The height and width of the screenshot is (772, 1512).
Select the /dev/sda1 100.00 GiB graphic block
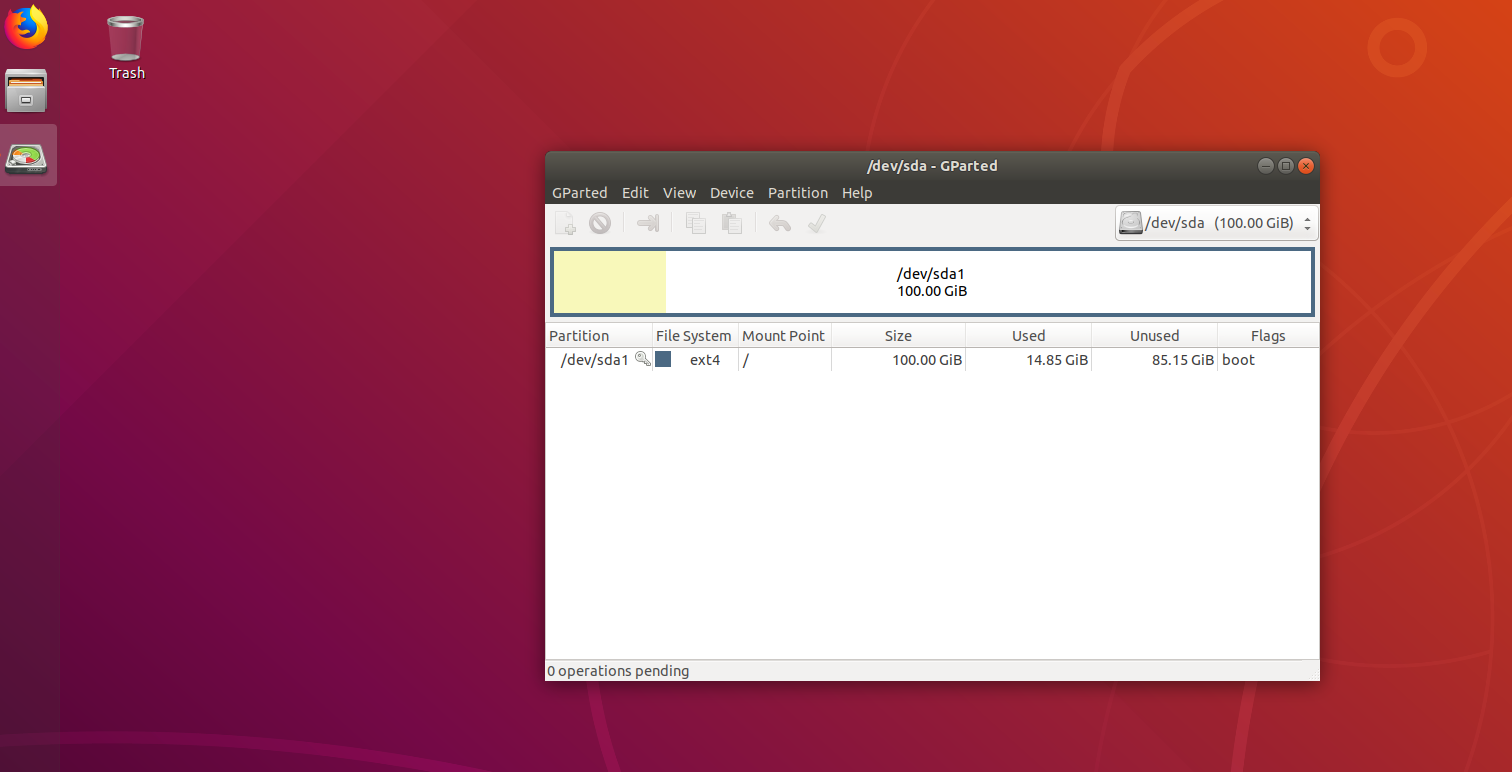click(x=932, y=282)
